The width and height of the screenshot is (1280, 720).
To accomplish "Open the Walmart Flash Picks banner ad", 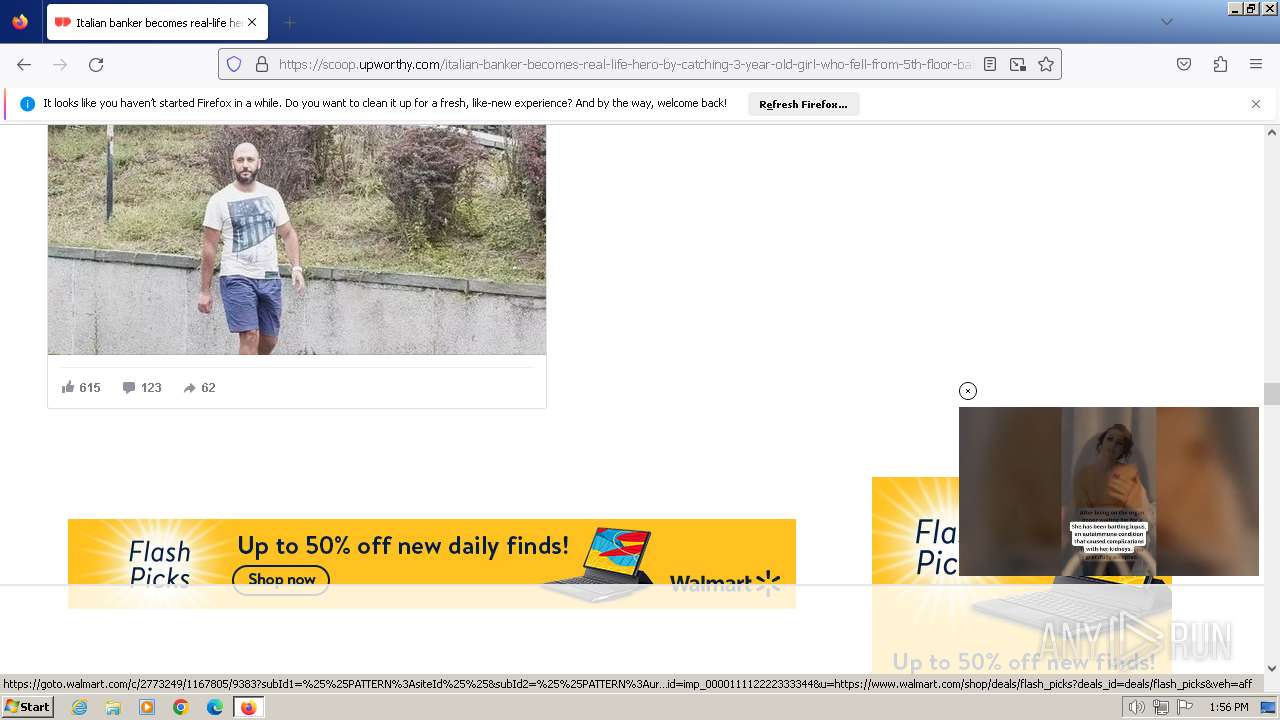I will coord(432,563).
